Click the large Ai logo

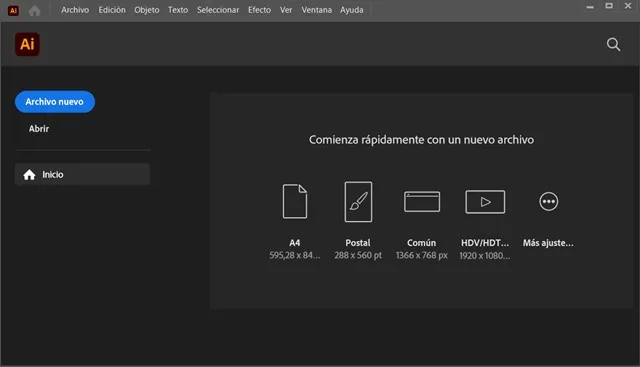27,44
